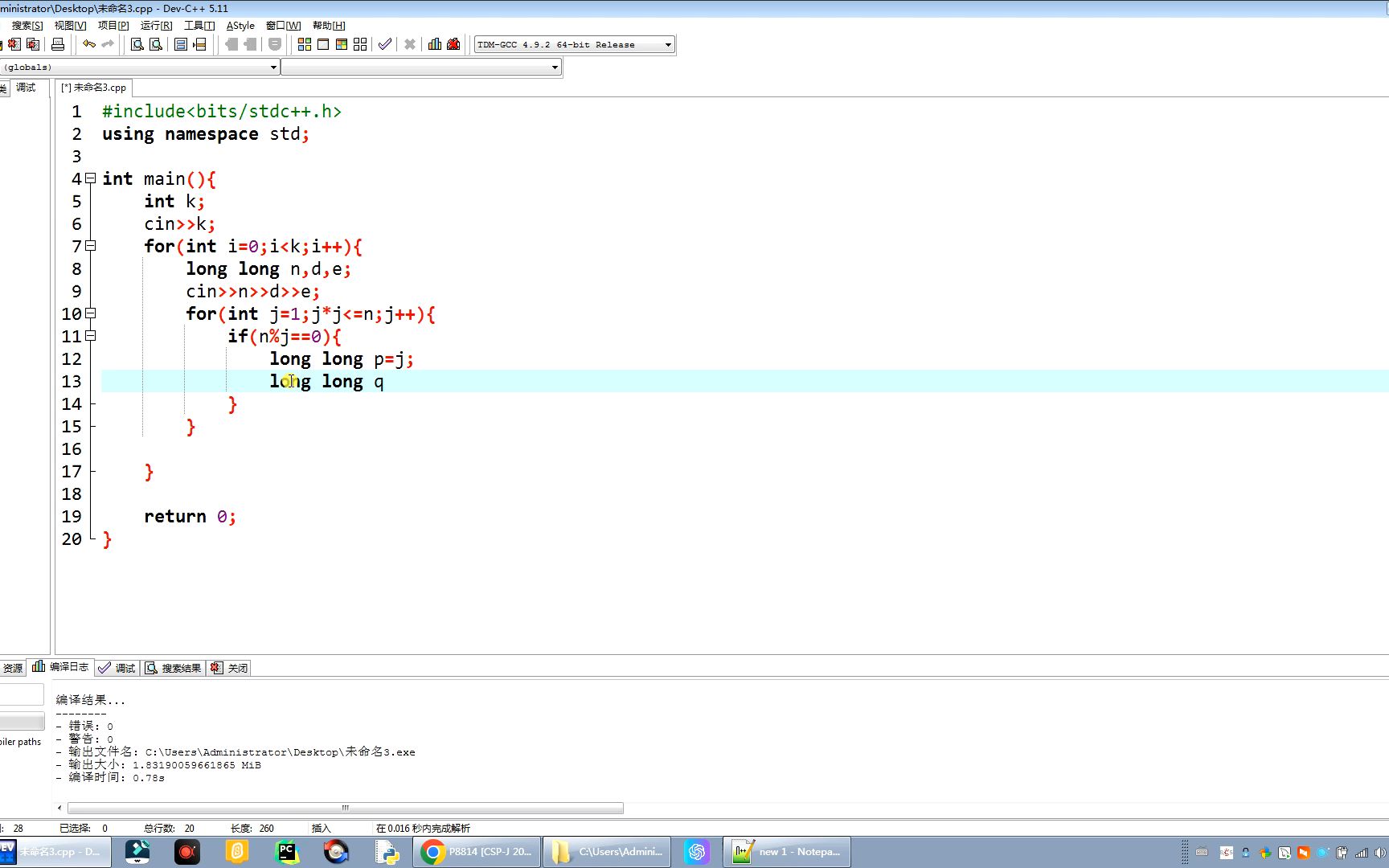Delete profiling information icon
Viewport: 1389px width, 868px height.
453,44
